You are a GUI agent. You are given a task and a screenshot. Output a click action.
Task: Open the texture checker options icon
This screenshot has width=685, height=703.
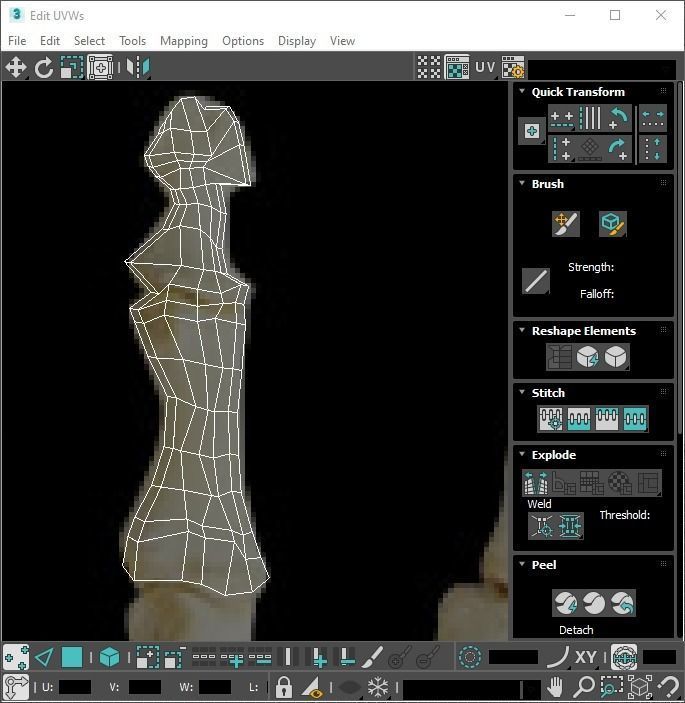point(513,68)
